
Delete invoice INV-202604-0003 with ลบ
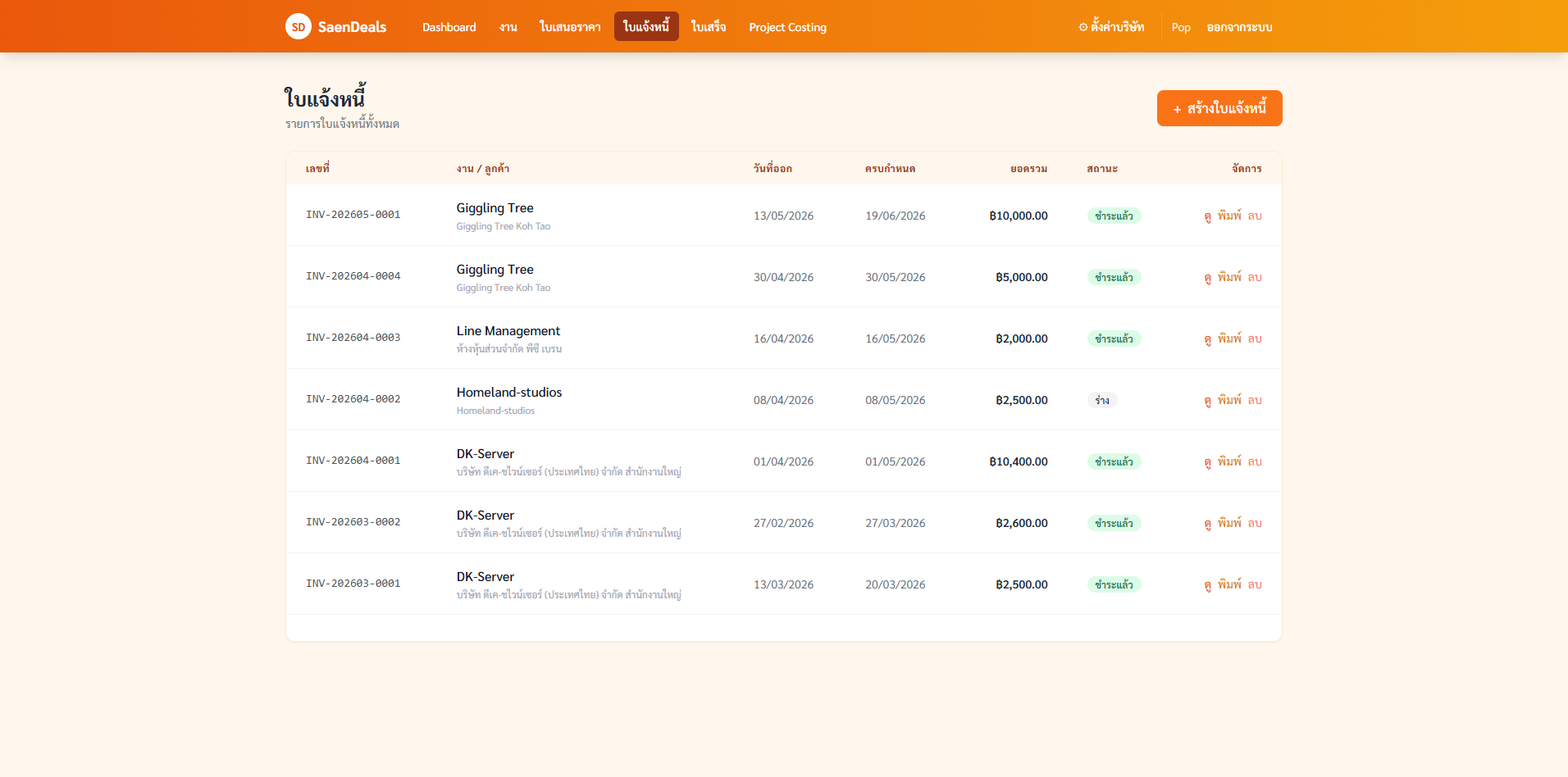point(1255,339)
